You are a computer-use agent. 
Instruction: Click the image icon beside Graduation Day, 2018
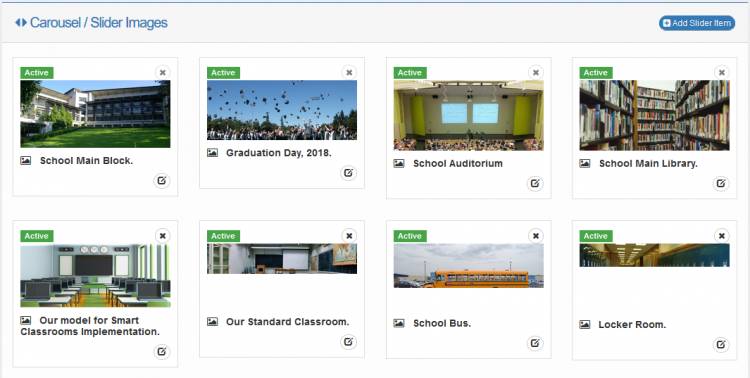212,153
